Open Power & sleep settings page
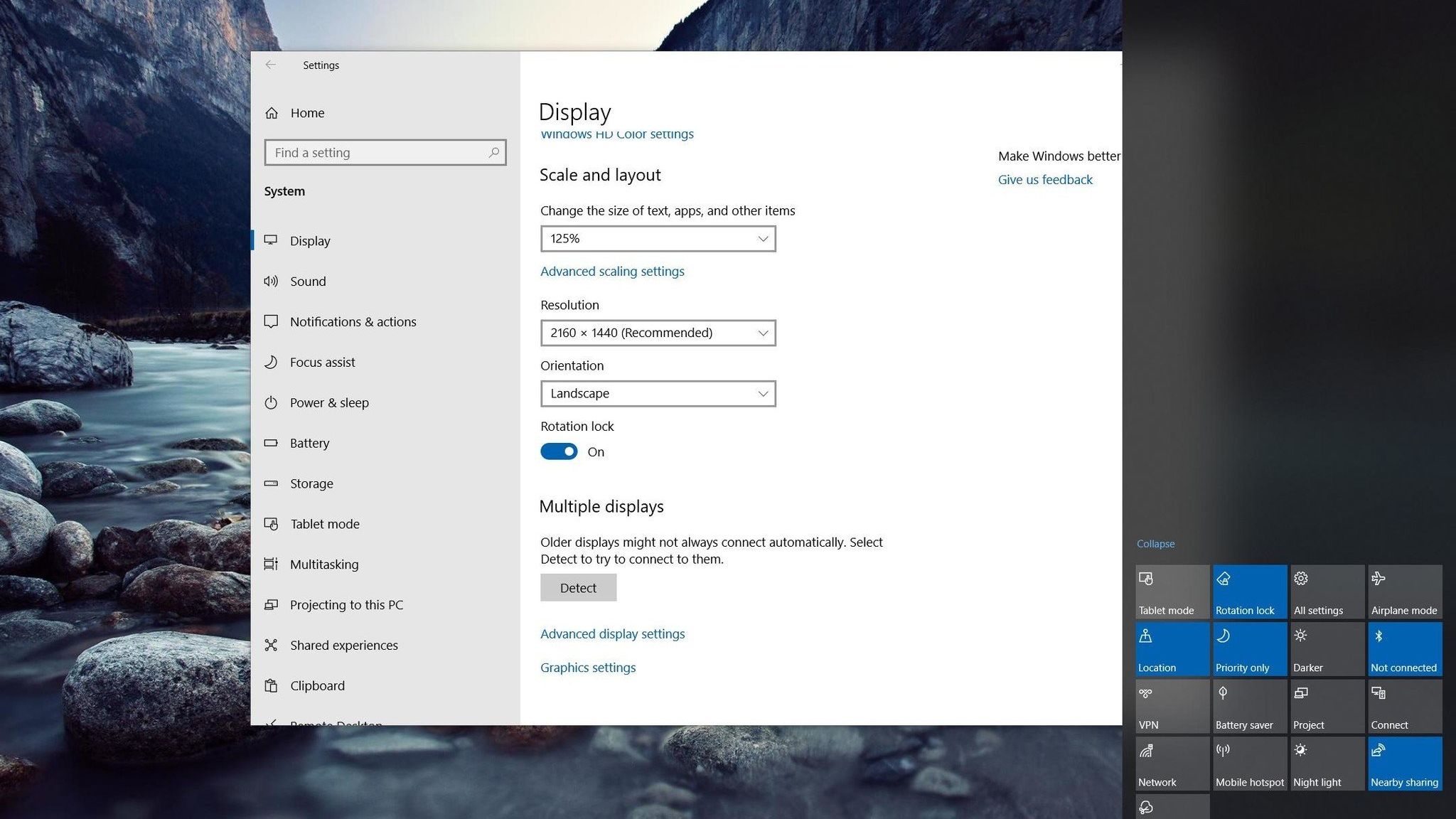This screenshot has width=1456, height=819. click(x=329, y=403)
